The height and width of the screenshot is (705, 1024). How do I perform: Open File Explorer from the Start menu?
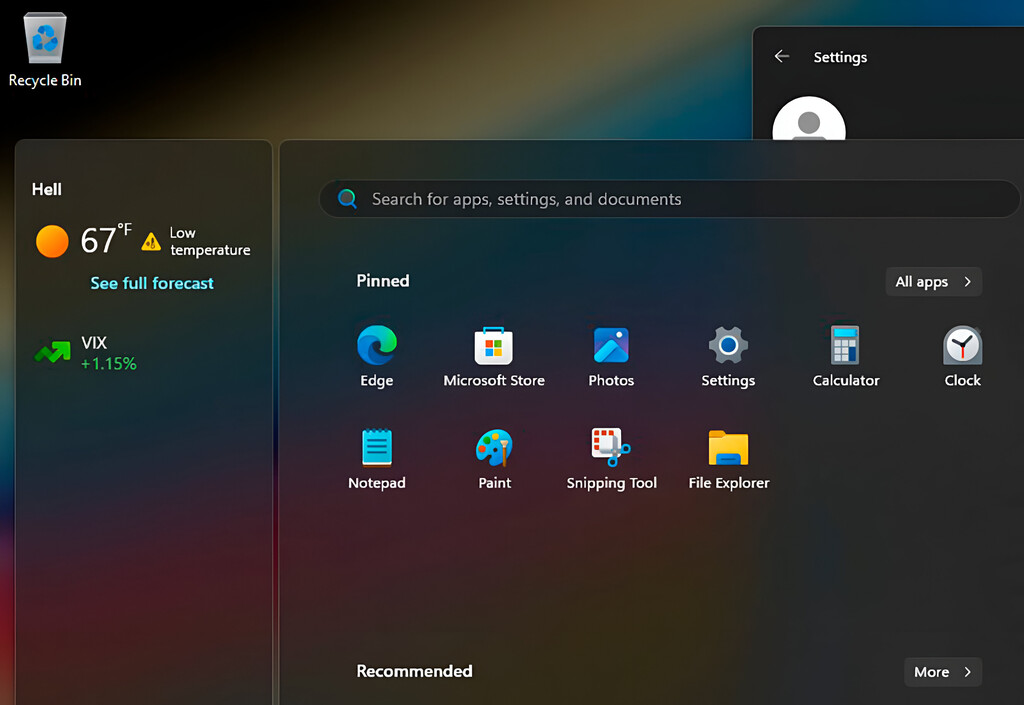coord(728,447)
